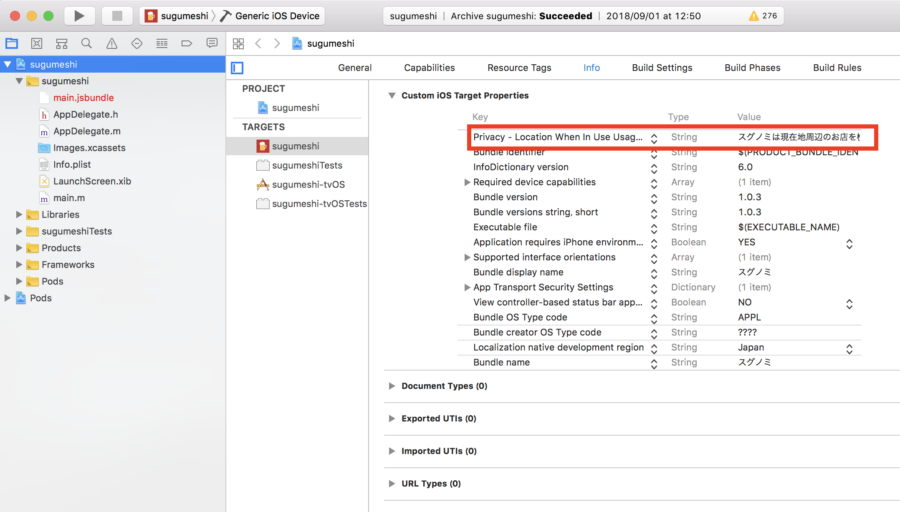Switch to the Build Phases tab
900x512 pixels.
[752, 68]
